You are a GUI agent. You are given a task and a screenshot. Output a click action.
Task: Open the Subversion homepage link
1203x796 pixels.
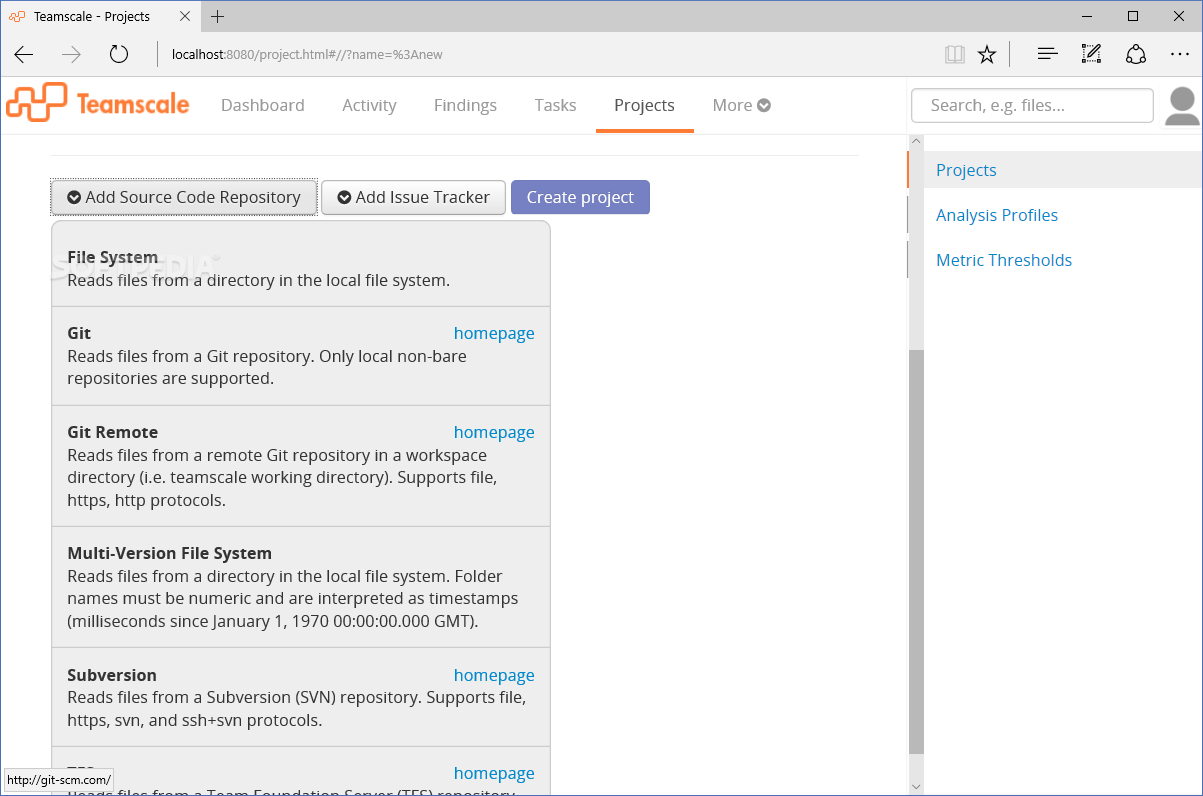pyautogui.click(x=494, y=675)
